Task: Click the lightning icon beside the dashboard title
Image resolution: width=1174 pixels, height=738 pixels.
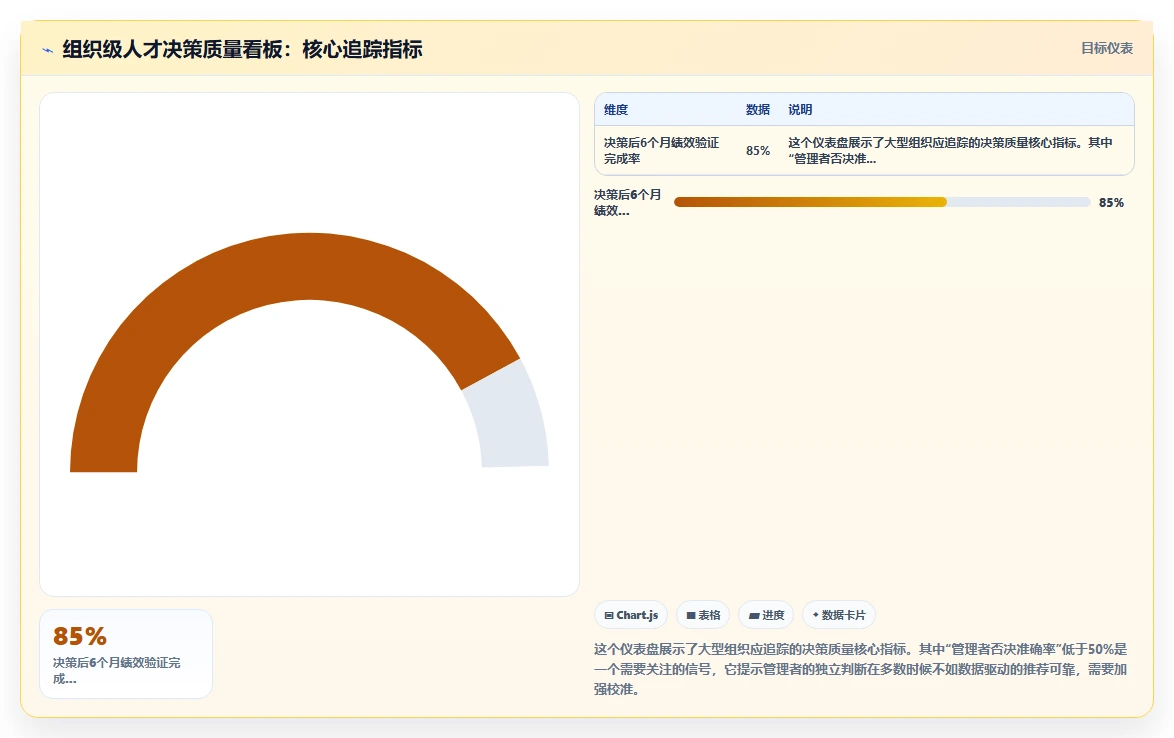Action: pos(47,50)
